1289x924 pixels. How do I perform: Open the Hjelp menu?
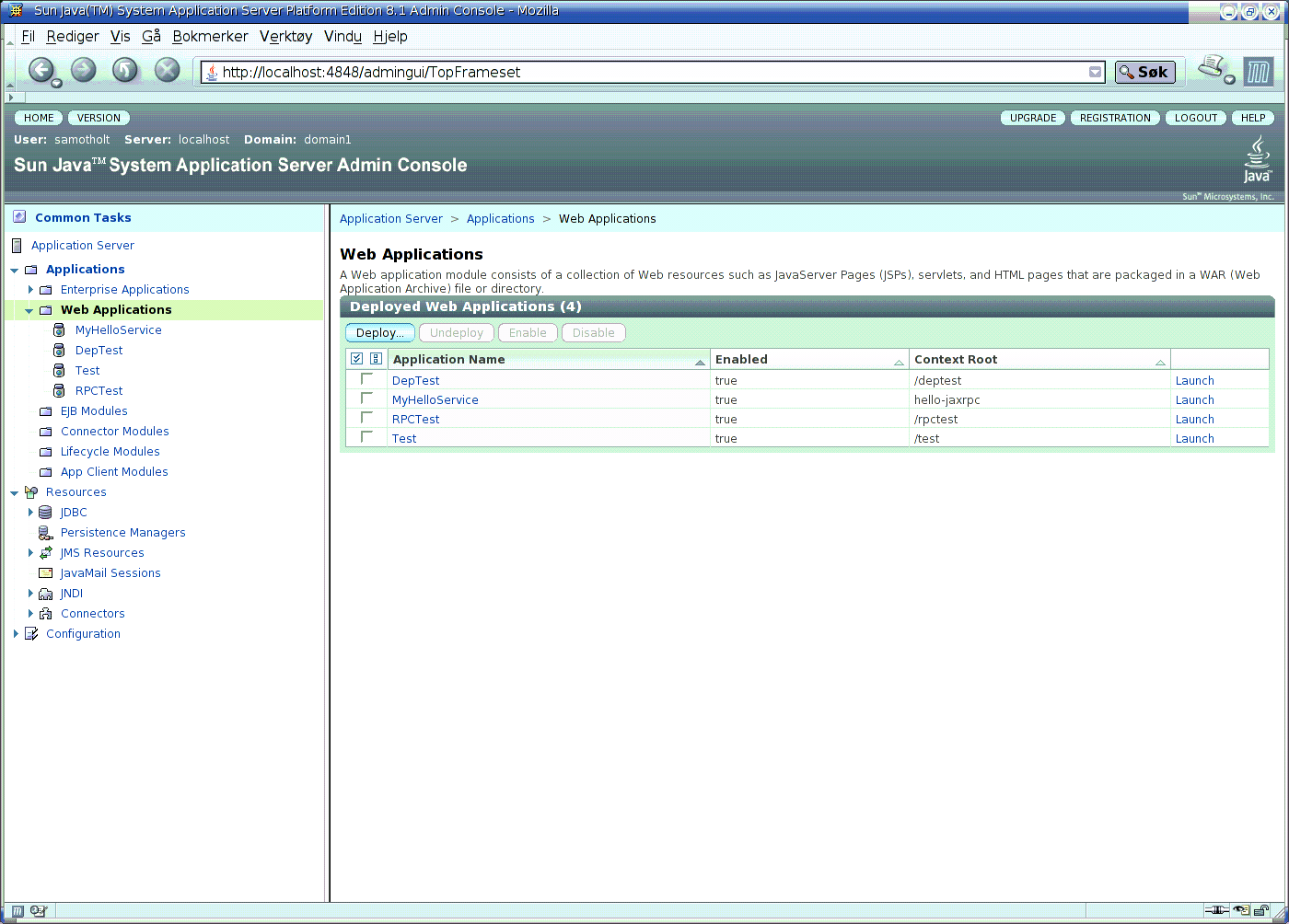tap(390, 36)
